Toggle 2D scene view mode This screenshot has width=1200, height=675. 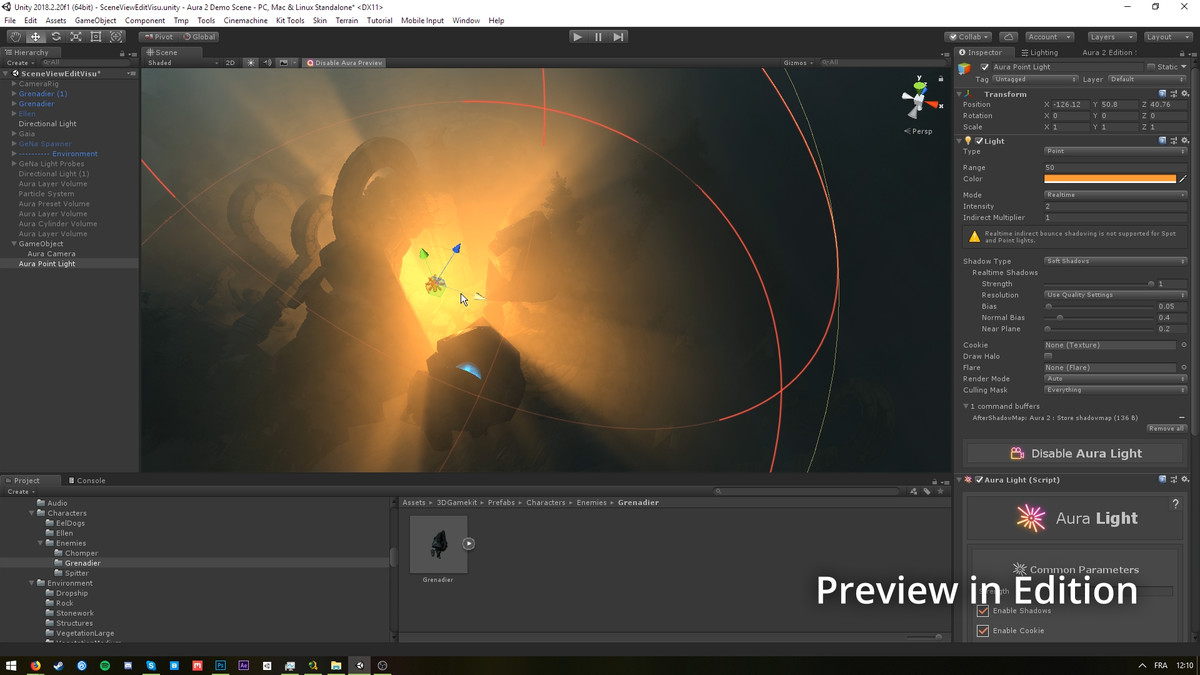tap(230, 62)
